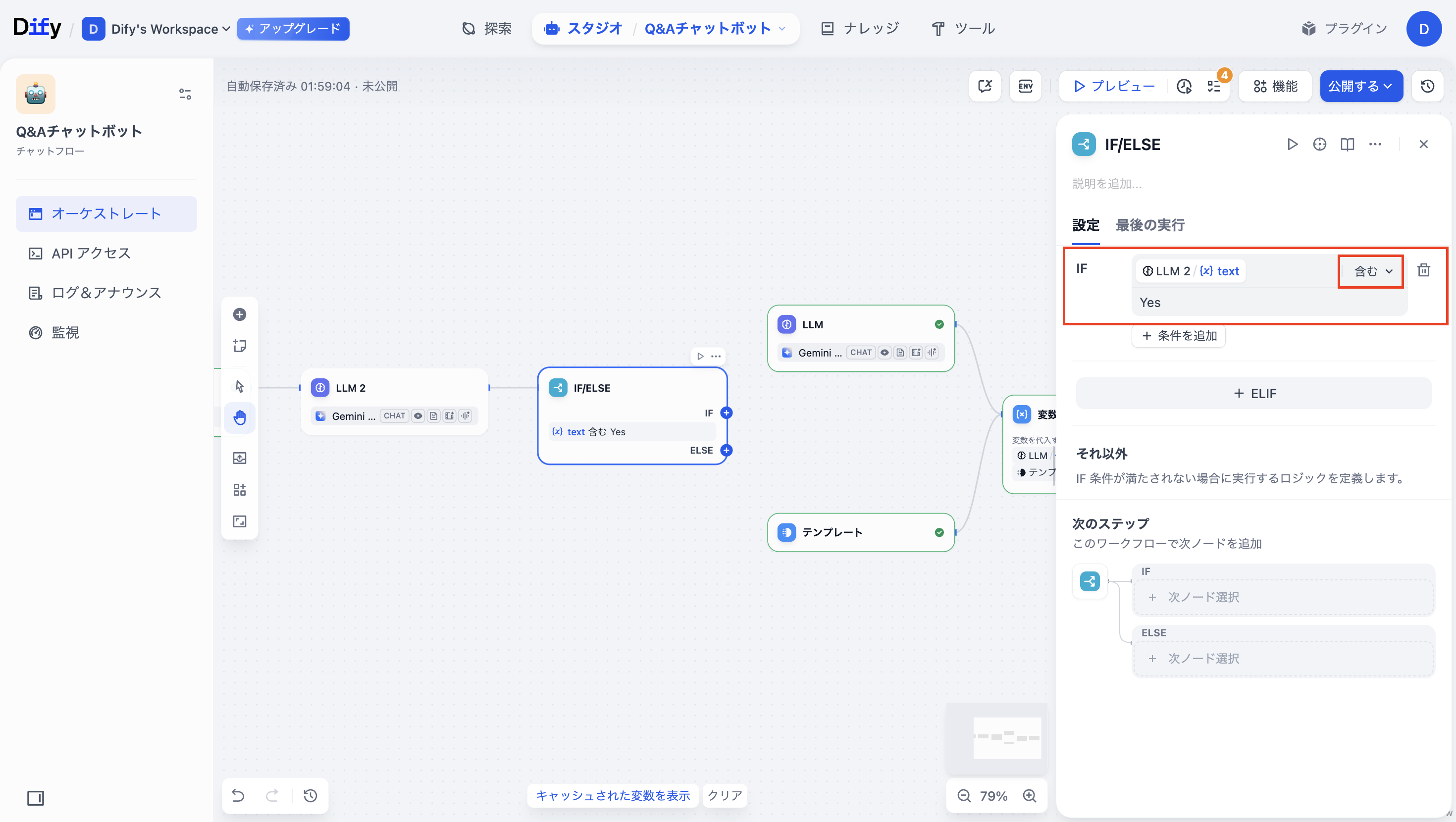Open the version history clock icon
This screenshot has width=1456, height=822.
1427,86
